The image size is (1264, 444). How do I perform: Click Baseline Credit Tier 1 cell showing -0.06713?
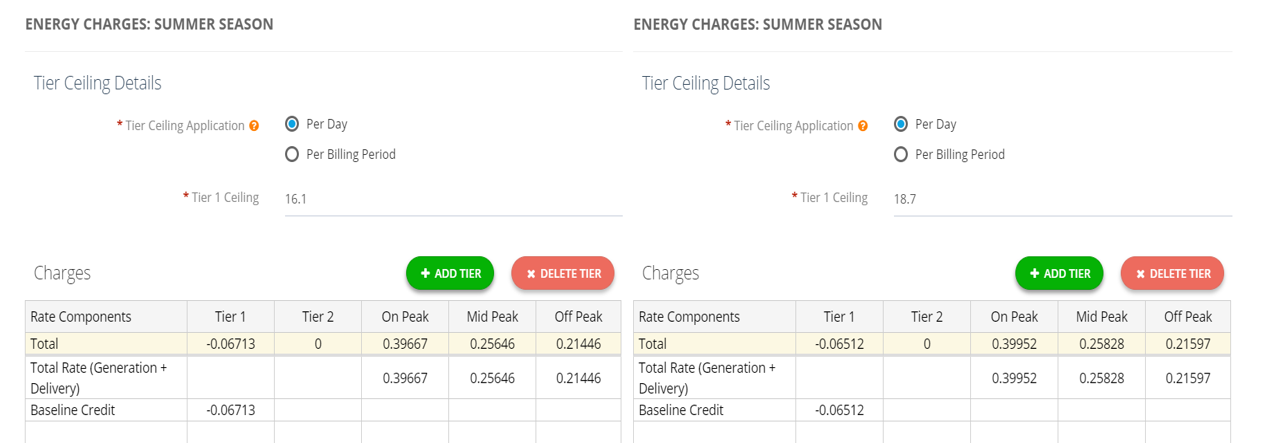[x=230, y=410]
